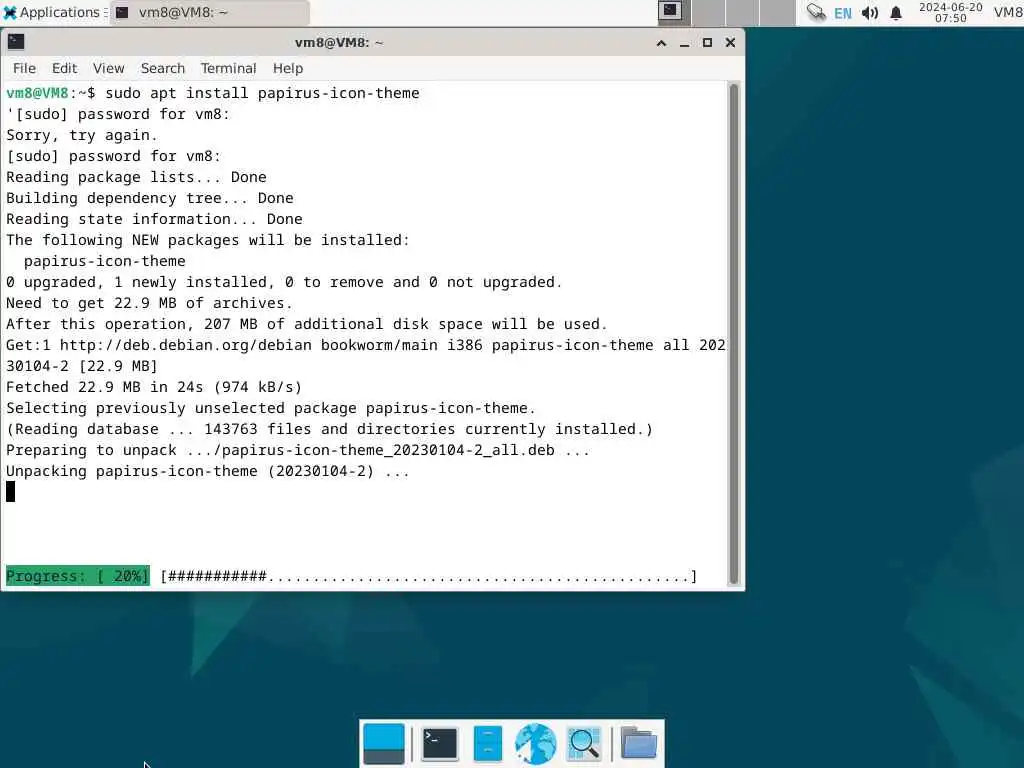The image size is (1024, 768).
Task: Minimize the terminal window
Action: point(684,43)
